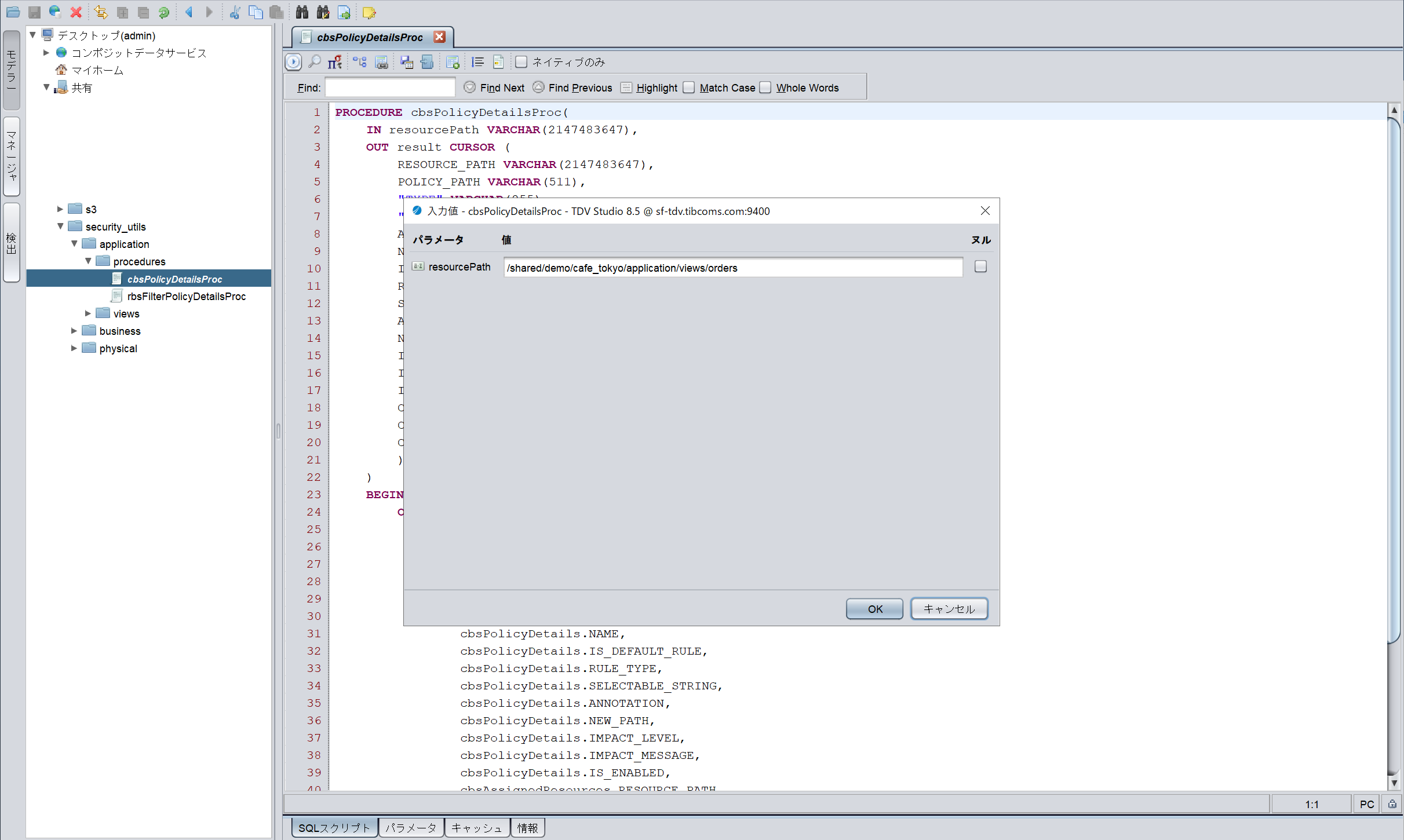Click the open folder toolbar icon
Image resolution: width=1404 pixels, height=840 pixels.
pos(13,12)
